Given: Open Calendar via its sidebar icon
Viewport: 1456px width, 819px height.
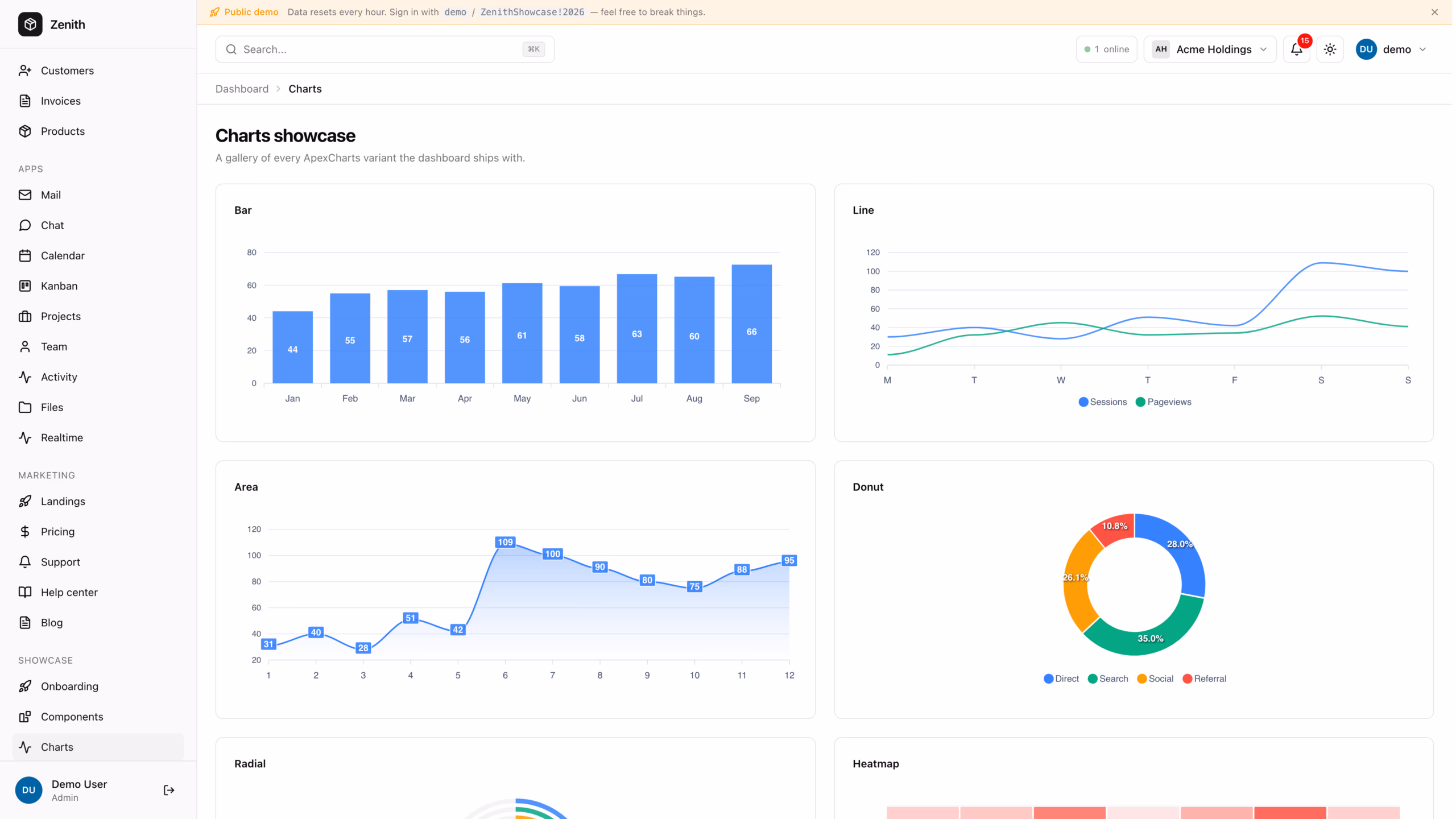Looking at the screenshot, I should 25,256.
